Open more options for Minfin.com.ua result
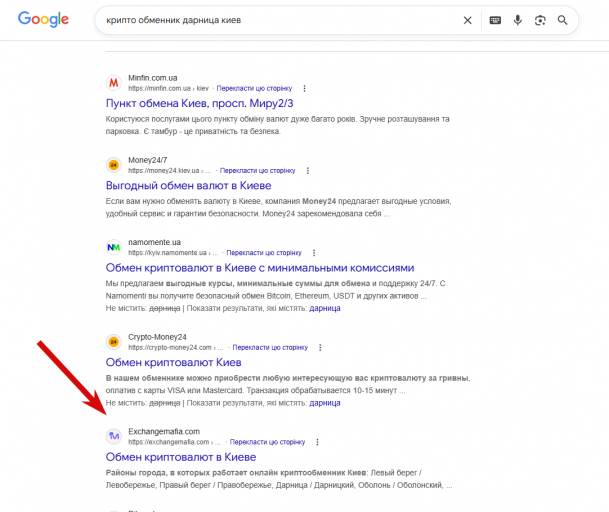The image size is (609, 512). [x=304, y=89]
